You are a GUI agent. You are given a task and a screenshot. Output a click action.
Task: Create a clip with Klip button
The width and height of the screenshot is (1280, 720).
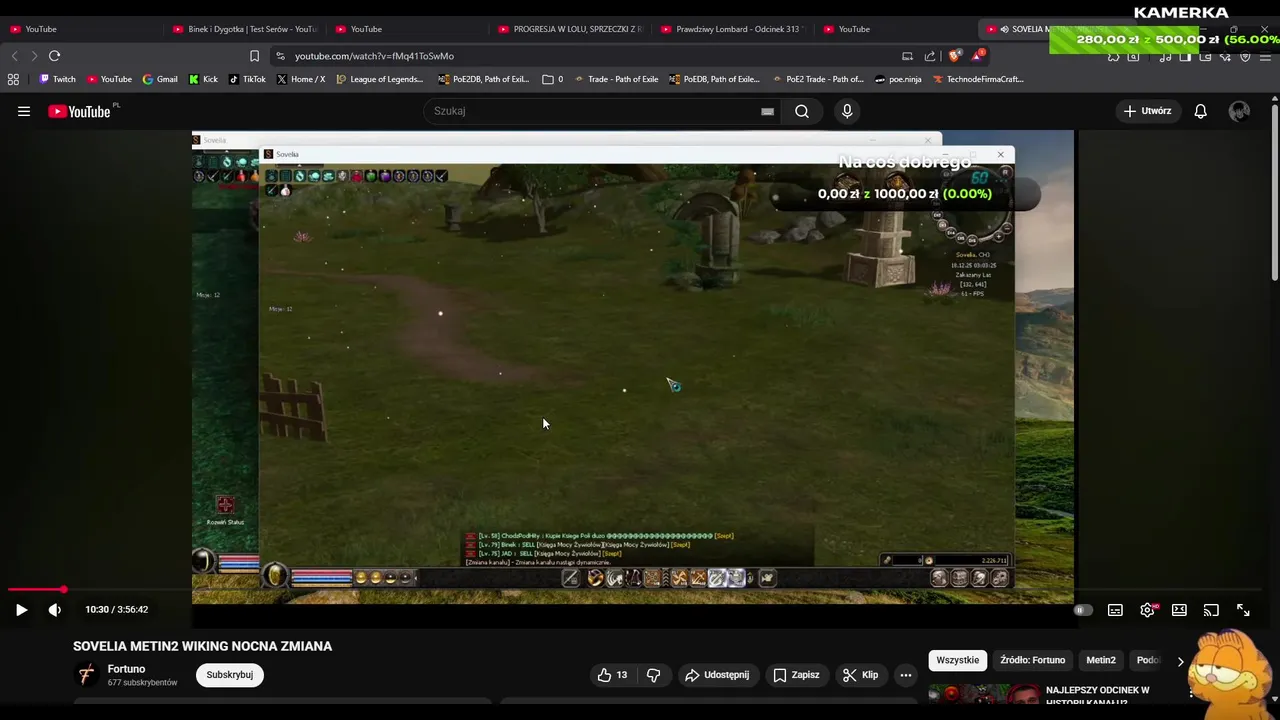coord(860,675)
